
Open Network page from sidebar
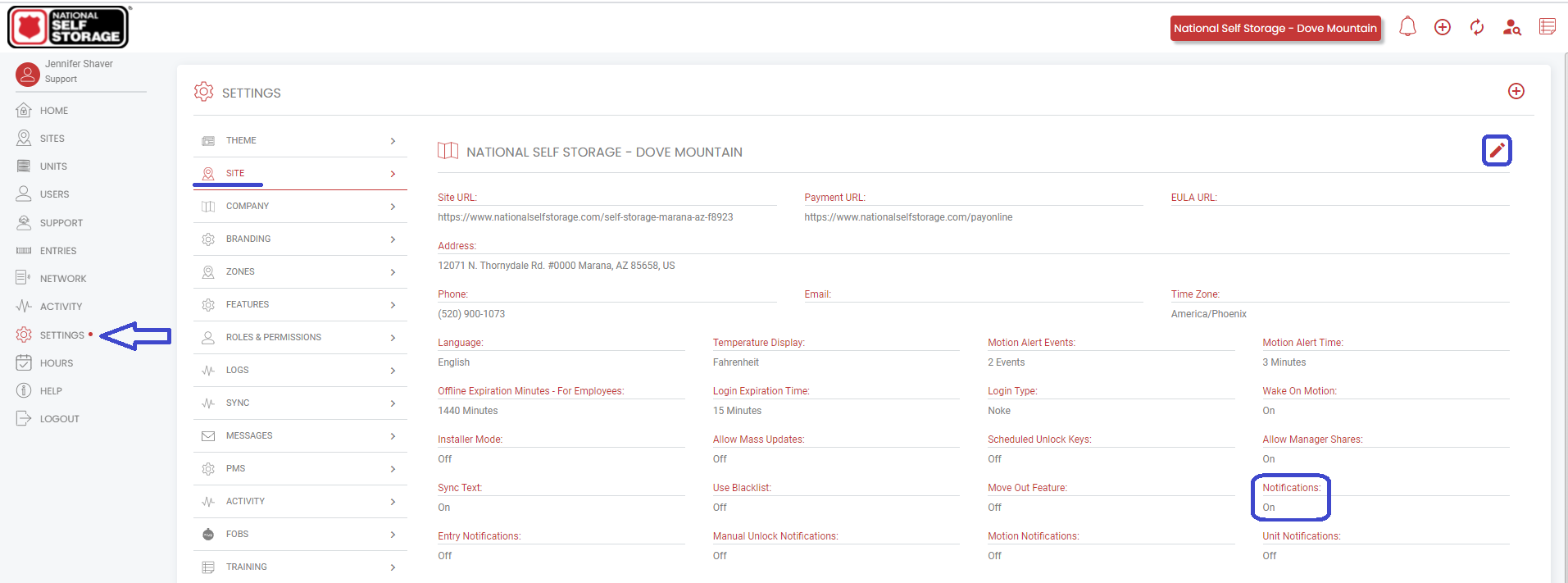63,279
